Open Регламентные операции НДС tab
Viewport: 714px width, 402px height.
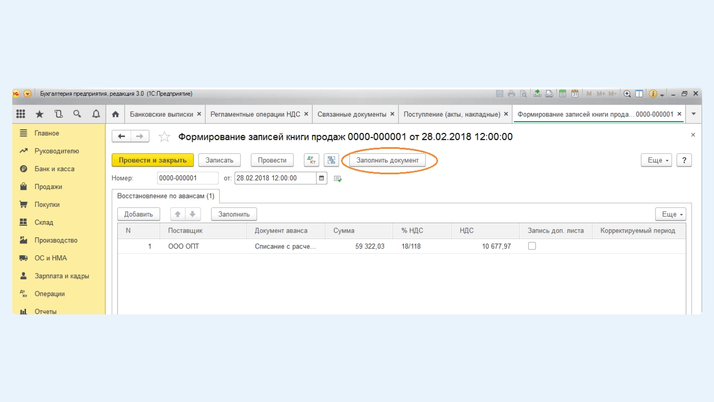pos(255,114)
